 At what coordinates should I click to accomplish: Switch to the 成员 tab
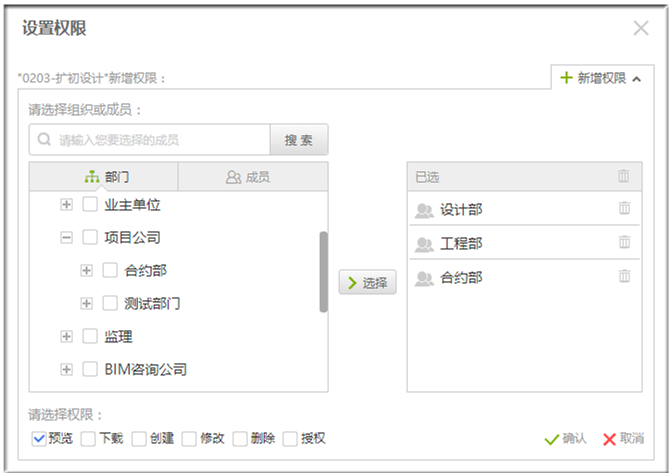(252, 177)
